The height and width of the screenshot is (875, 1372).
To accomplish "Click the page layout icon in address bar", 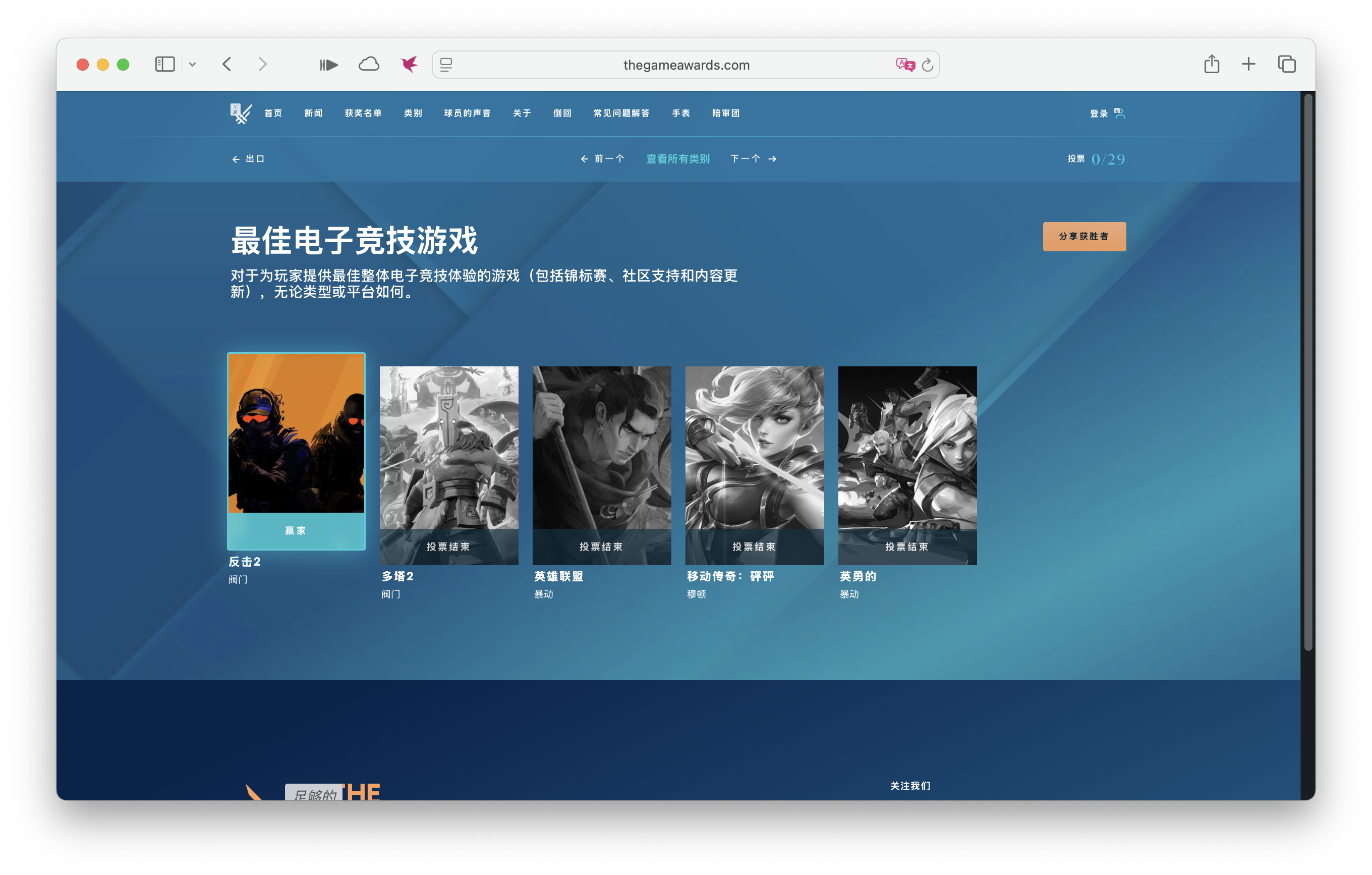I will pos(447,65).
